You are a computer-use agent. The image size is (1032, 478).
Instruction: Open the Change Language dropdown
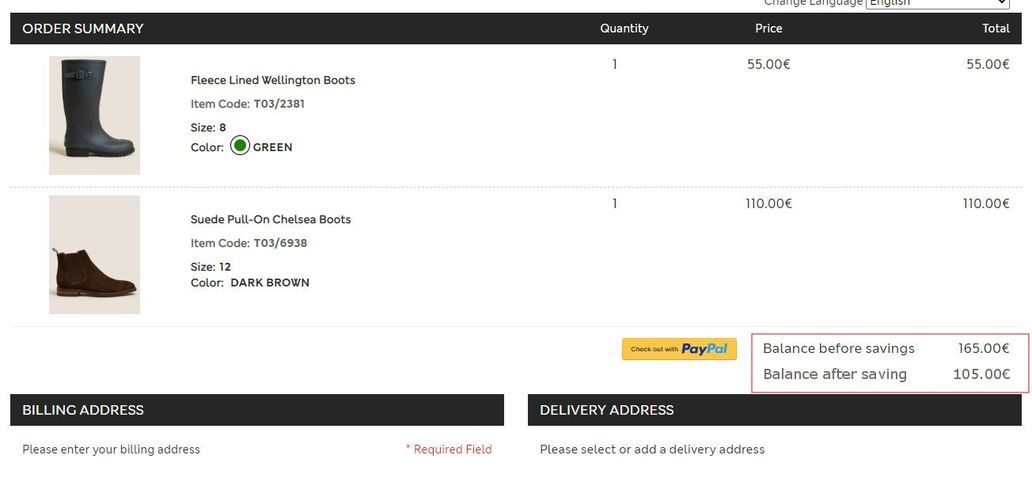tap(938, 4)
